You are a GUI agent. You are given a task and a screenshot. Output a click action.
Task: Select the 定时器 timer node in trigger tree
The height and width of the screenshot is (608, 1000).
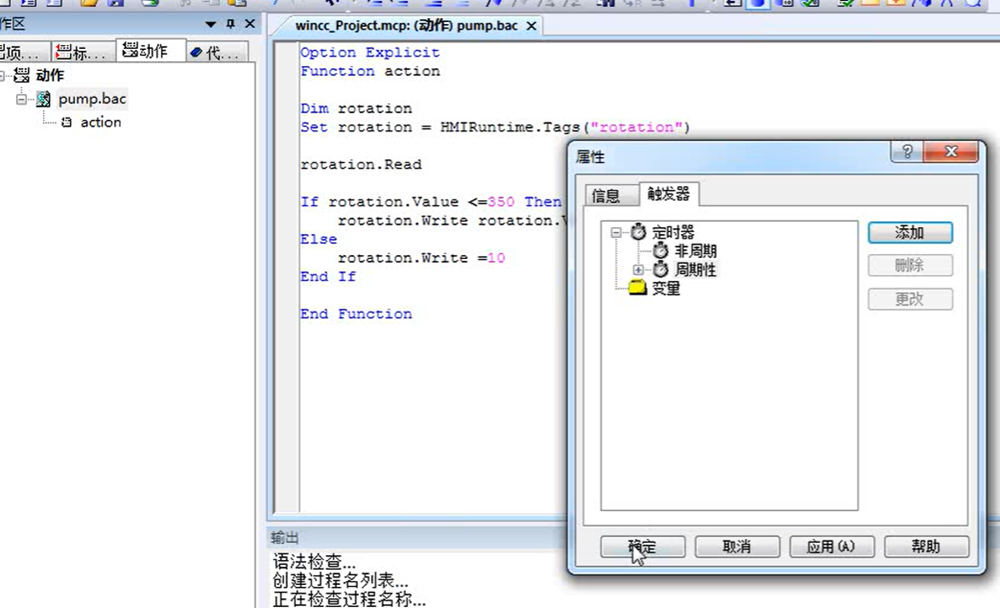672,233
